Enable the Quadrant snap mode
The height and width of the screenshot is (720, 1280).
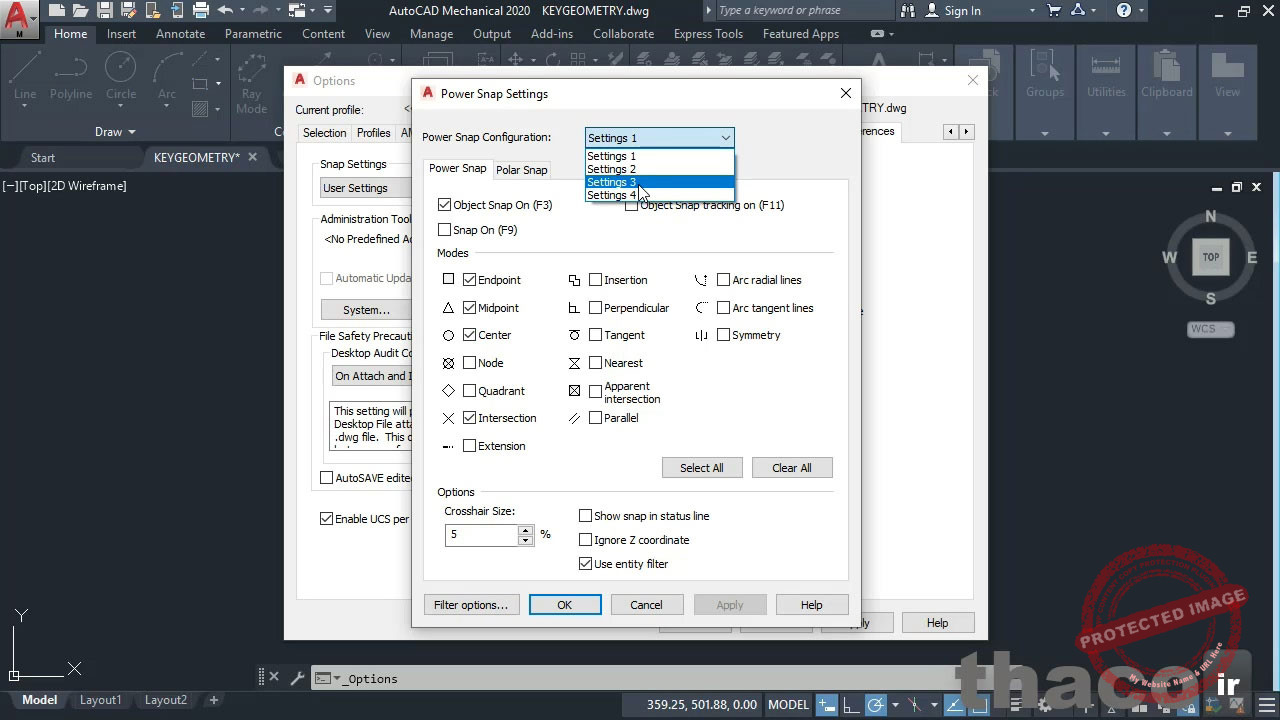[470, 391]
